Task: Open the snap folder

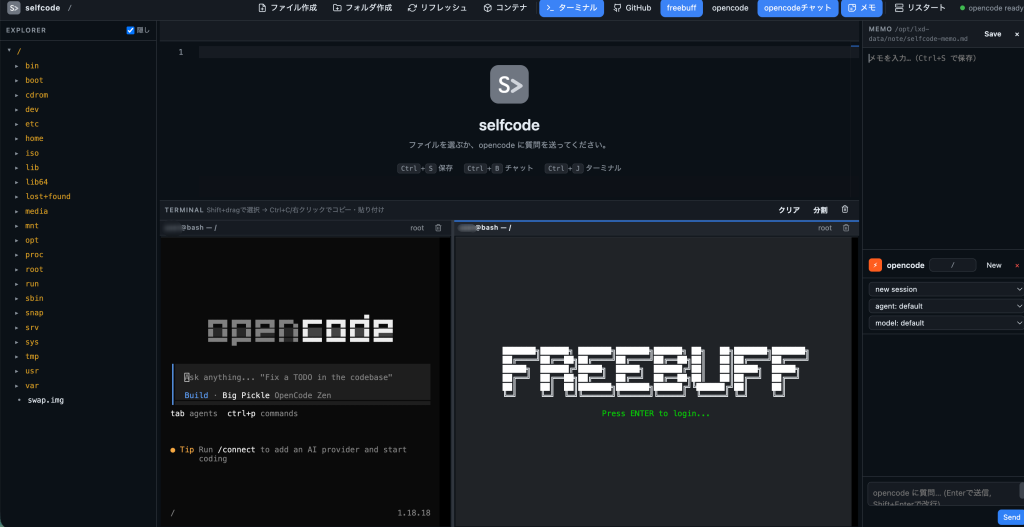Action: click(34, 313)
